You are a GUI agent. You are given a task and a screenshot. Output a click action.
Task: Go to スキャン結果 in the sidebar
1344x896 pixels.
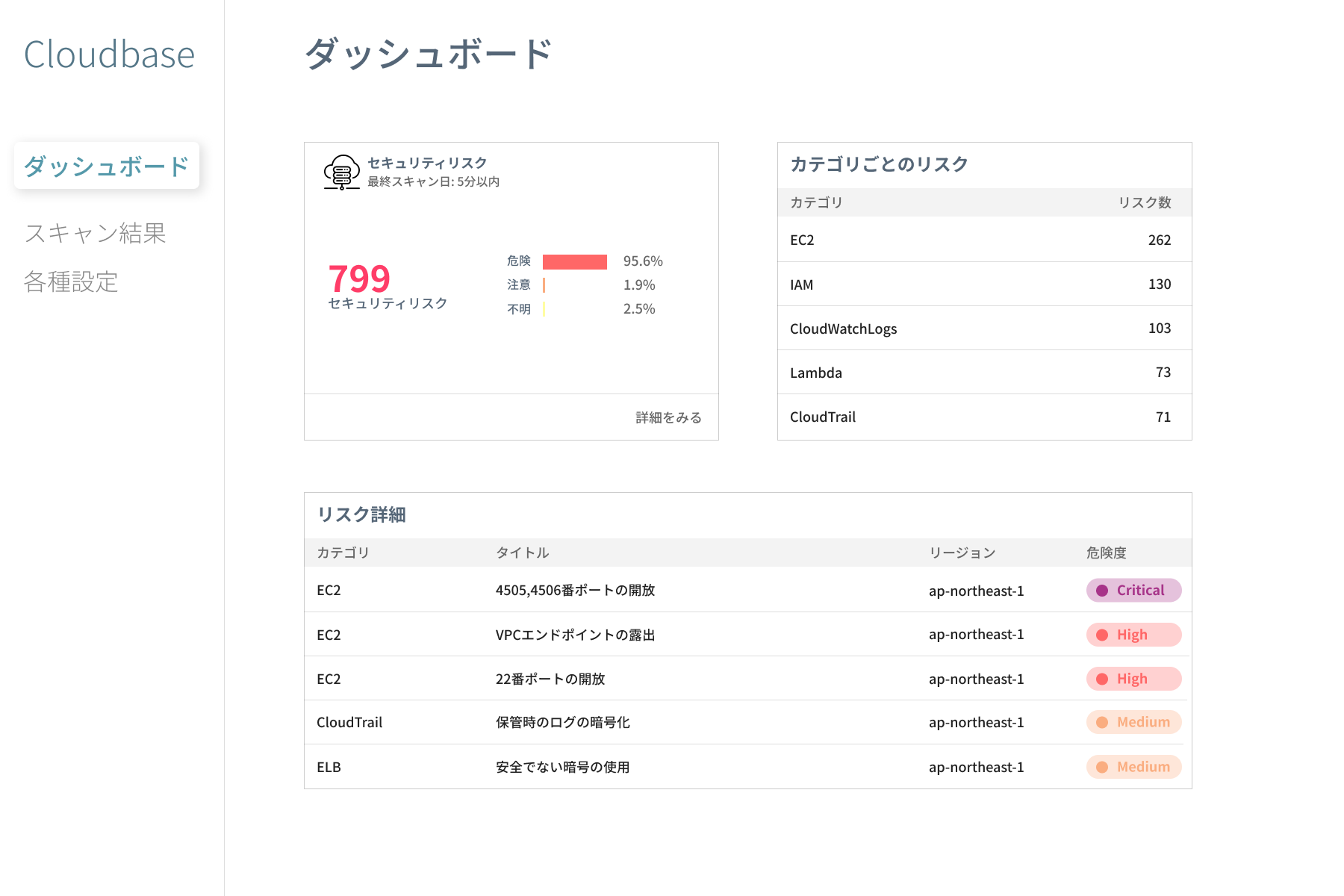coord(95,233)
